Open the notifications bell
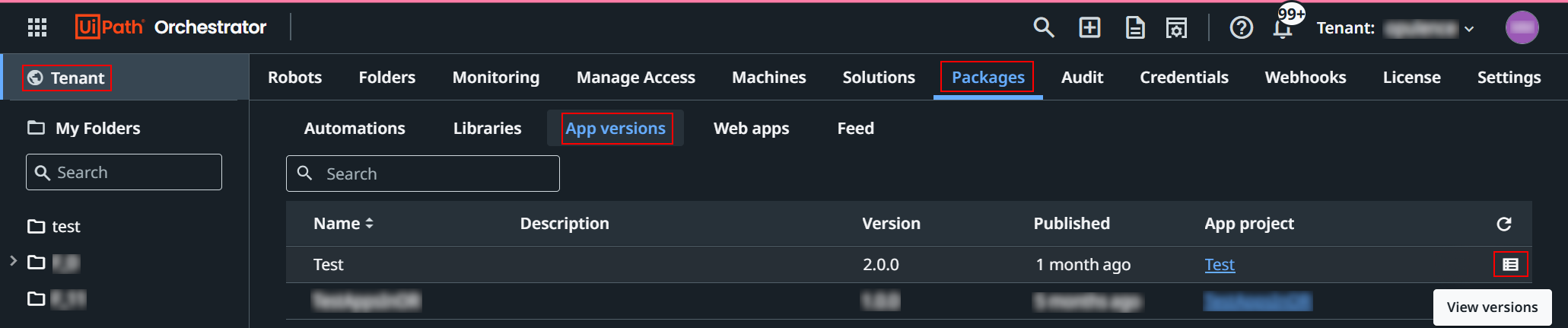The width and height of the screenshot is (1568, 328). [1283, 29]
